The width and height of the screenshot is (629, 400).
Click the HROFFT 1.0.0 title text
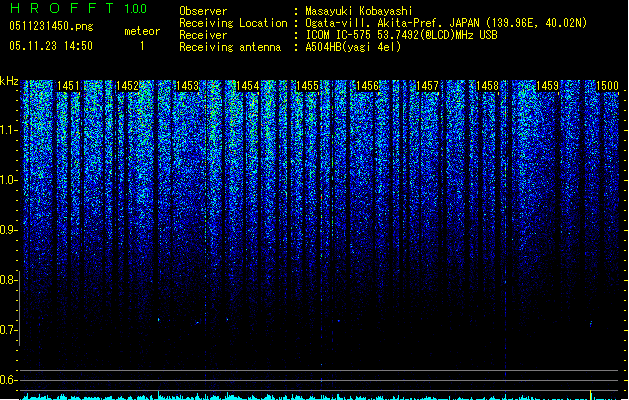78,8
